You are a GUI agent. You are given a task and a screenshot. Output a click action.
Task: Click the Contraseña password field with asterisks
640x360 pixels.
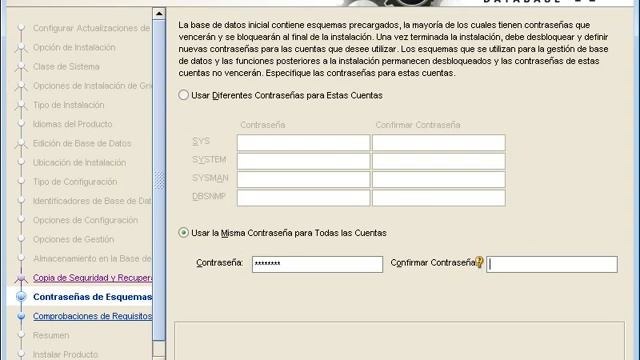pos(317,264)
